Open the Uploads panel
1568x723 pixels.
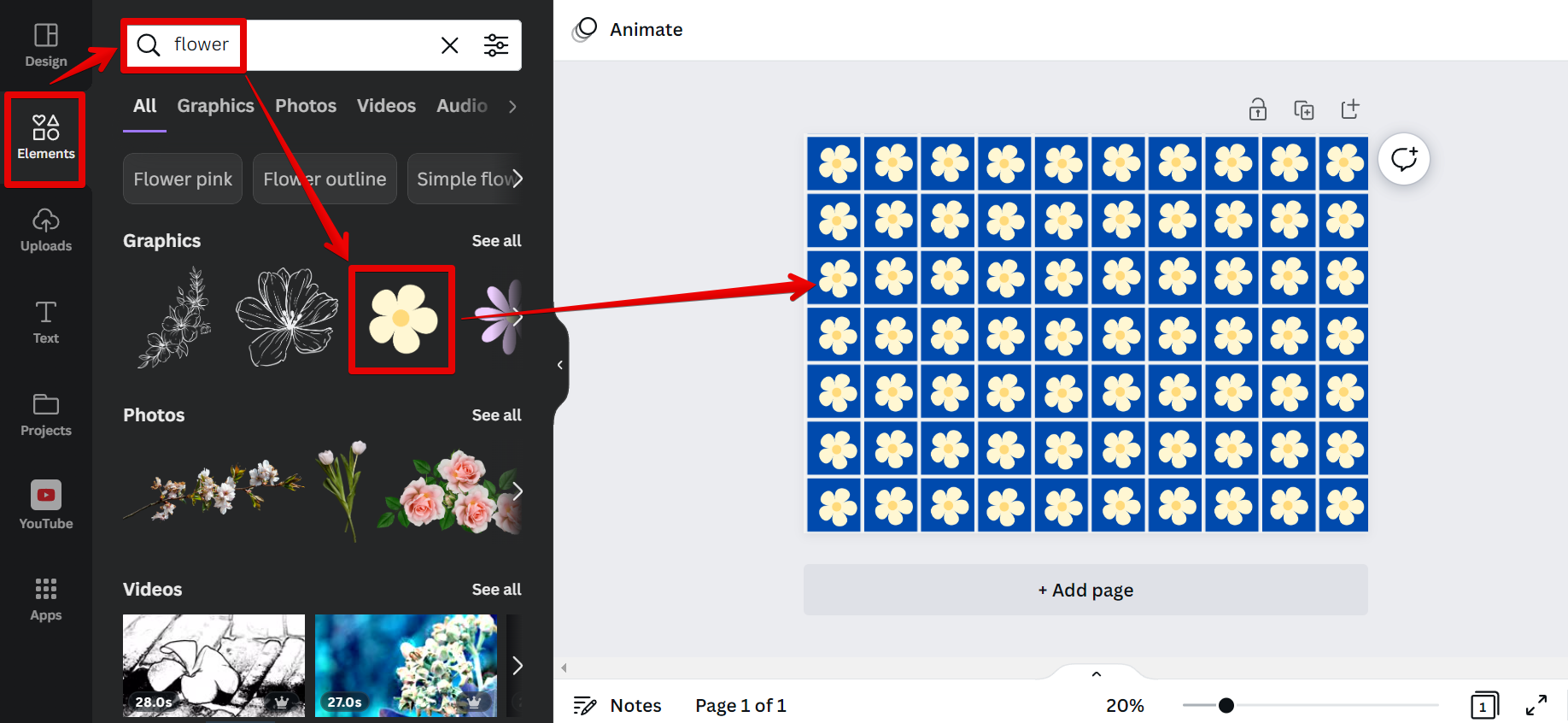pos(46,231)
